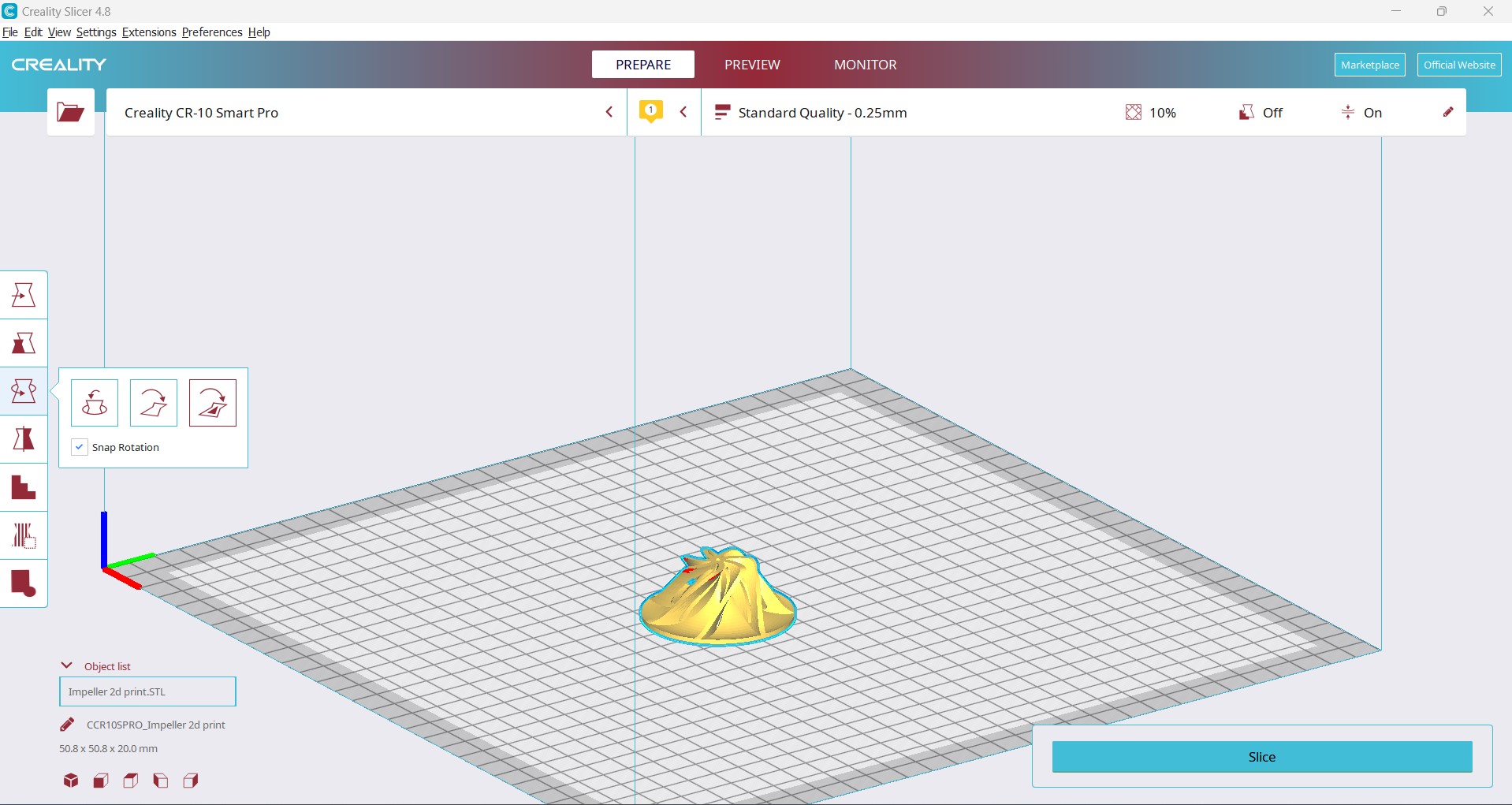The width and height of the screenshot is (1512, 805).
Task: Switch to front view cube icon
Action: click(101, 781)
